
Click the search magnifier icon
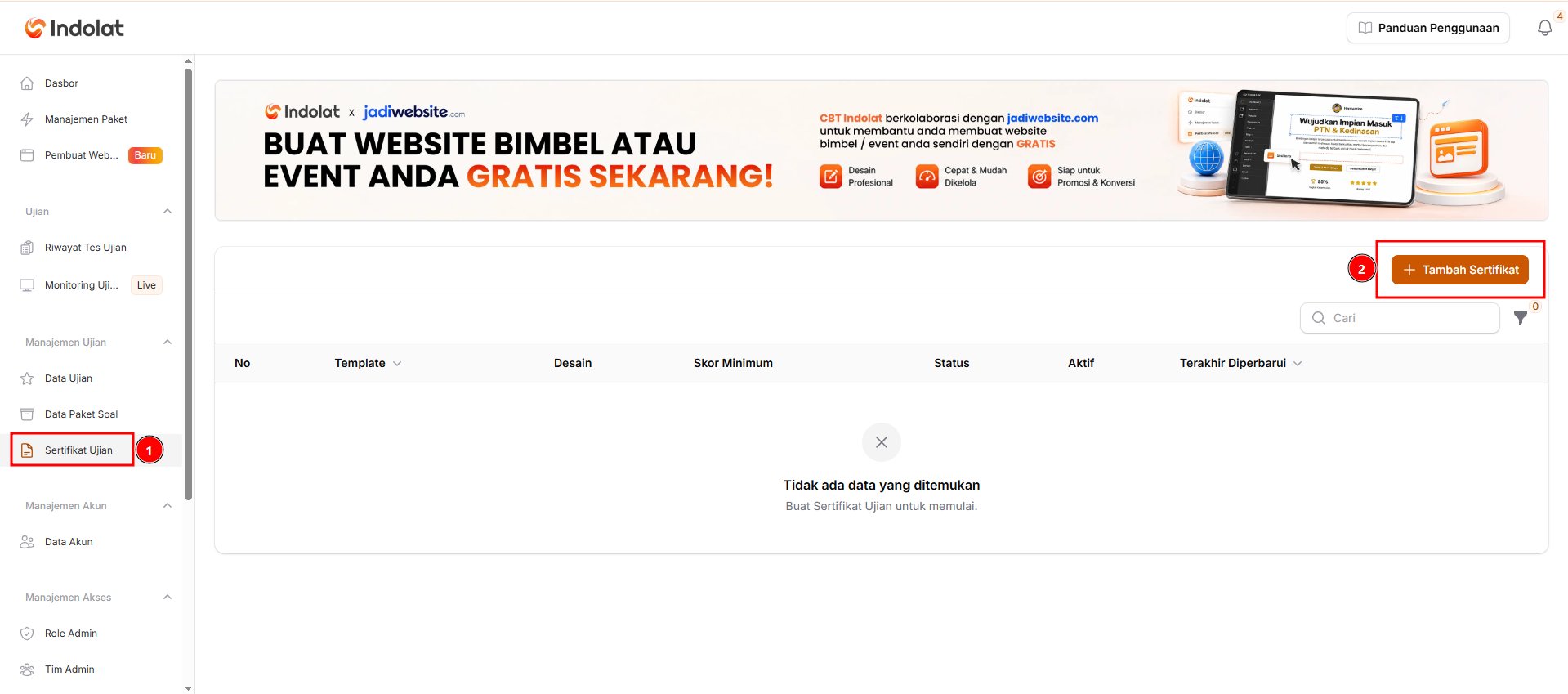(x=1319, y=318)
